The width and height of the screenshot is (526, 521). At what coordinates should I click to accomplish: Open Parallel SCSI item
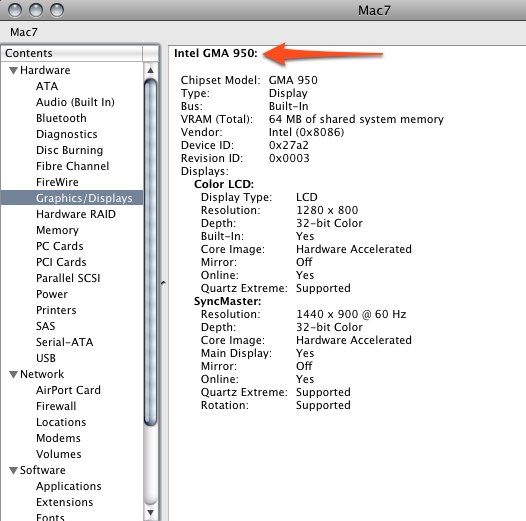click(x=68, y=278)
